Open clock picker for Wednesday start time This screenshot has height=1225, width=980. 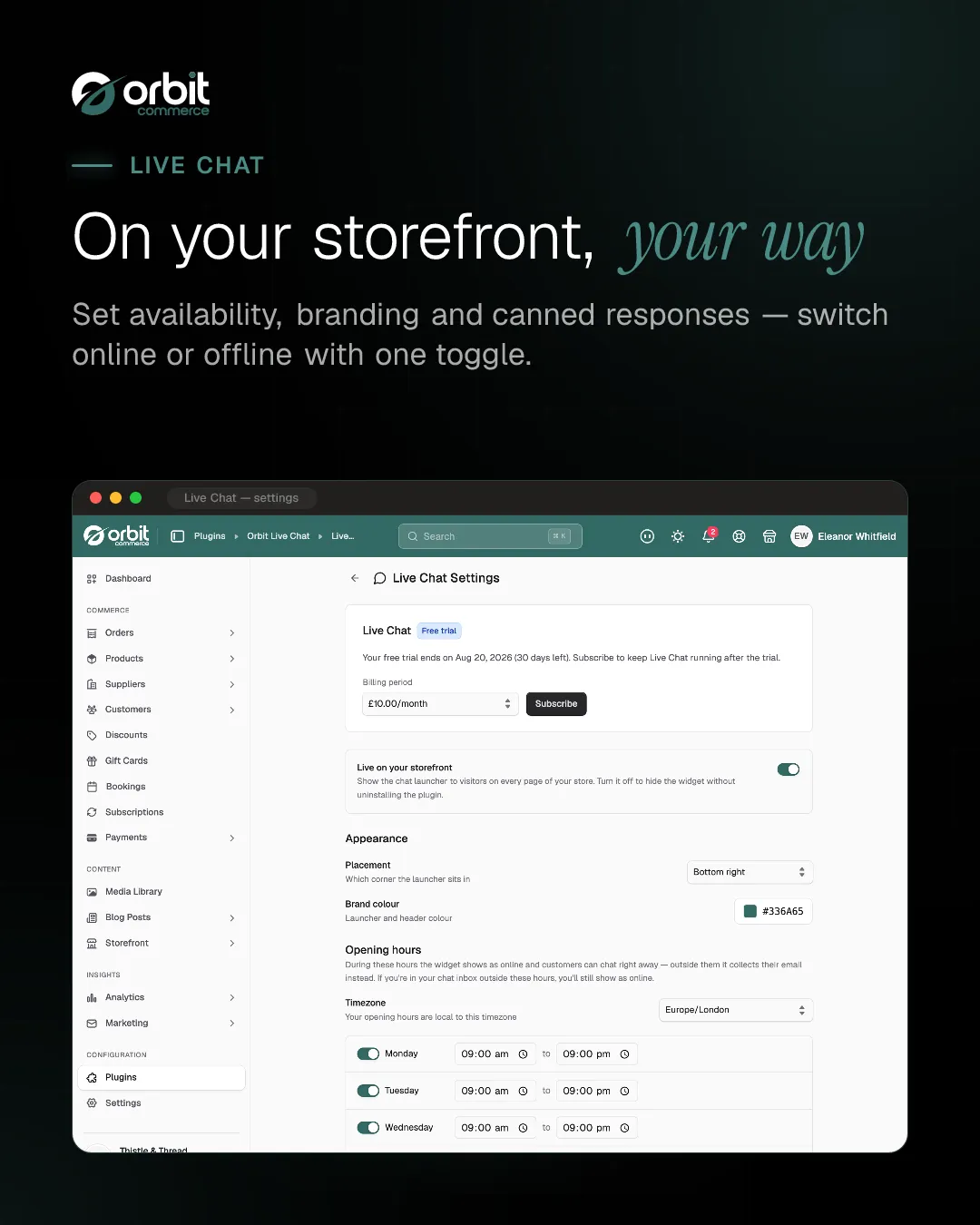pyautogui.click(x=523, y=1128)
